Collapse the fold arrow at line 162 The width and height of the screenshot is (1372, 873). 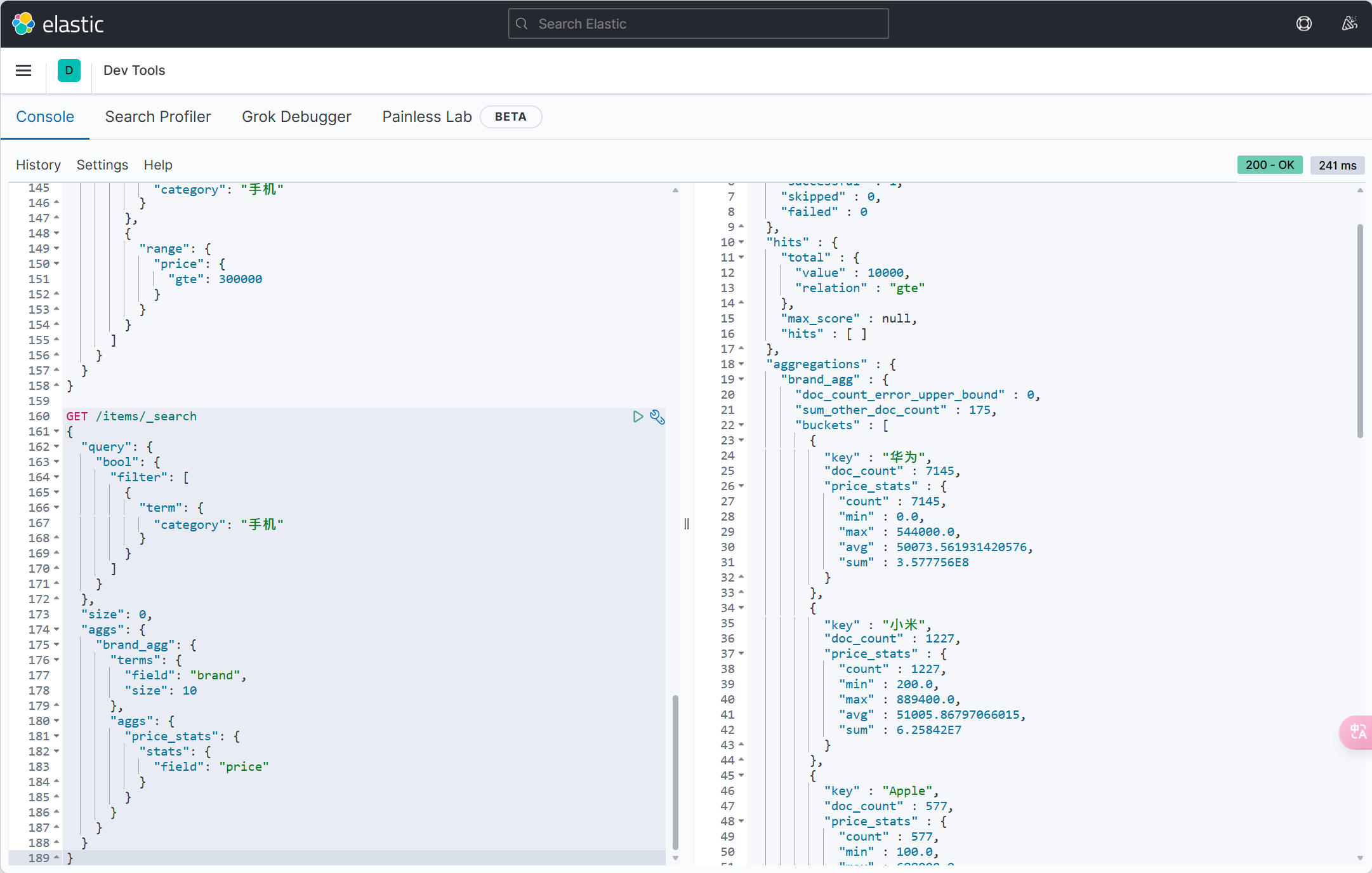tap(56, 447)
